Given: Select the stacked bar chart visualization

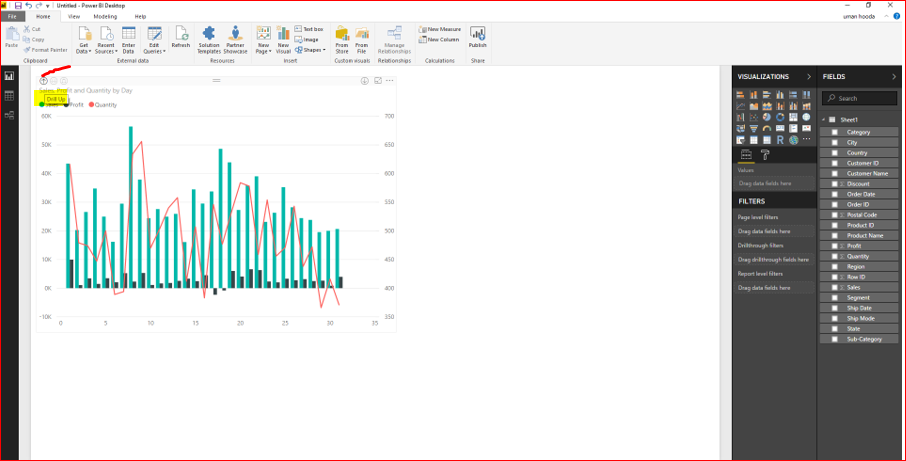Looking at the screenshot, I should point(741,95).
